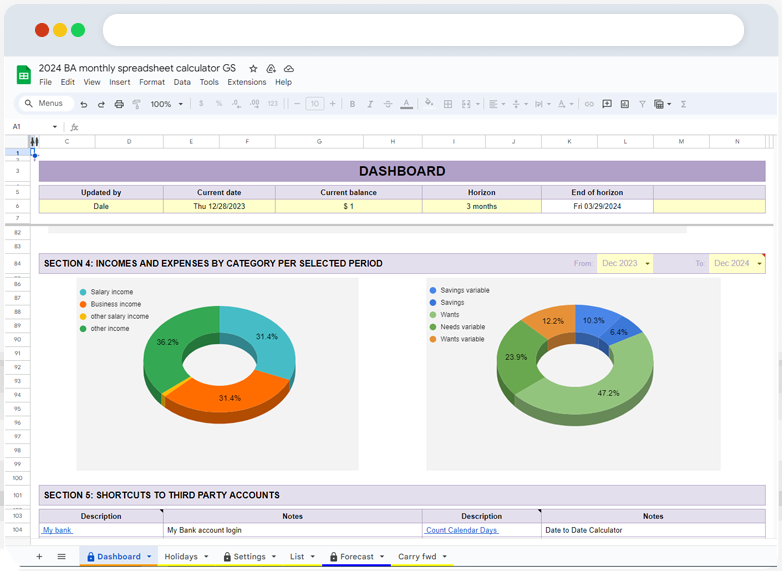Open the 123 number format menu

click(272, 104)
